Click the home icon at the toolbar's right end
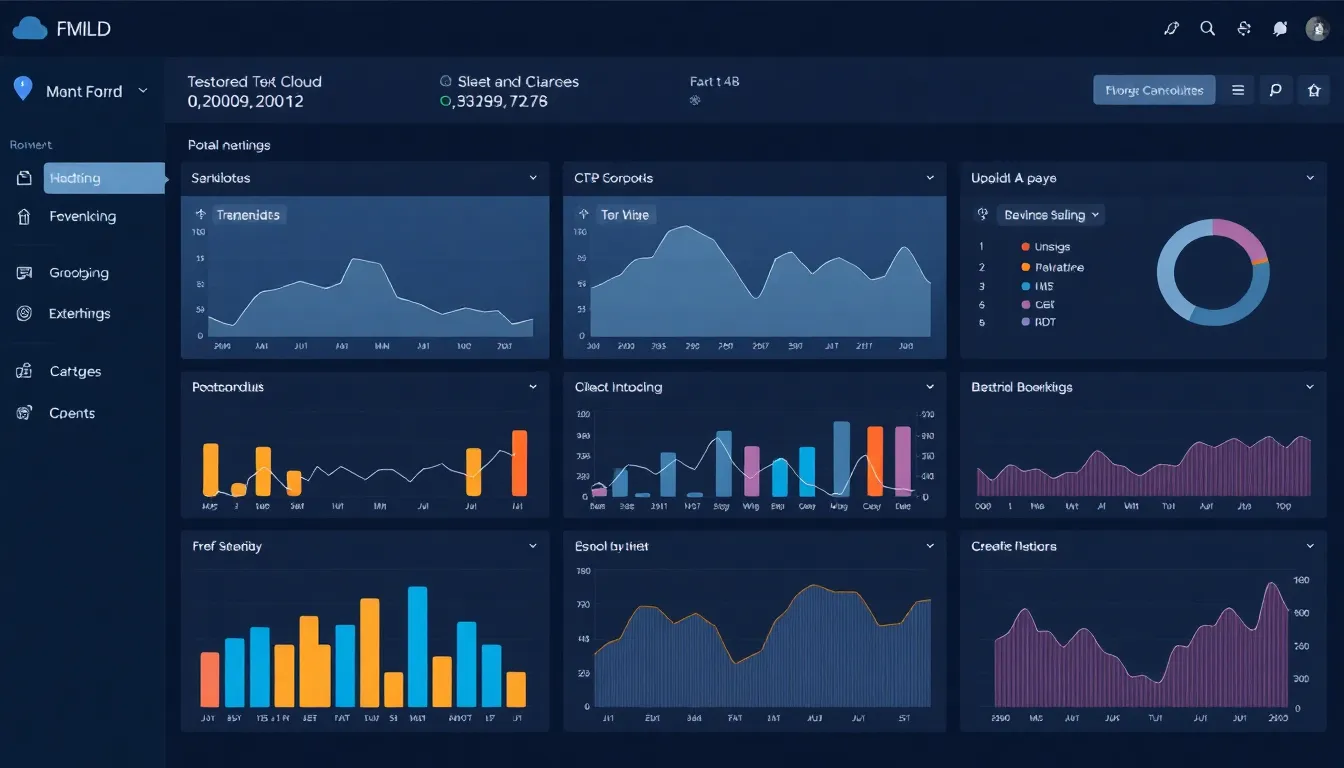Viewport: 1344px width, 768px height. (1314, 89)
